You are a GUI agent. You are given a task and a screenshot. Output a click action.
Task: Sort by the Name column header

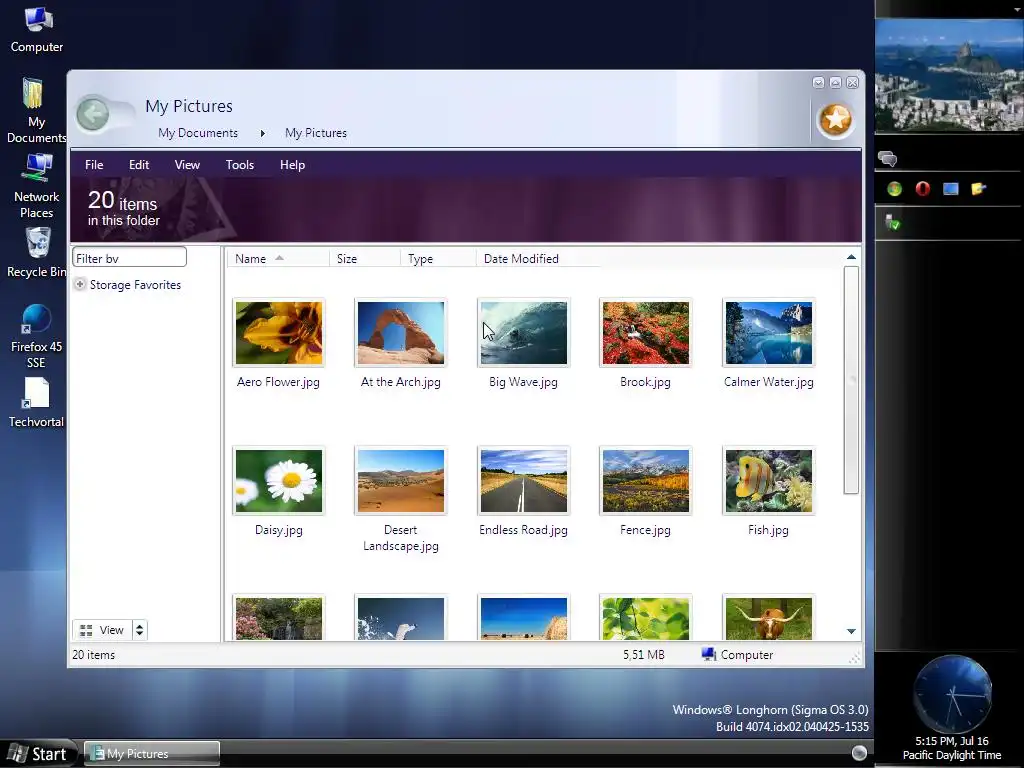coord(278,259)
